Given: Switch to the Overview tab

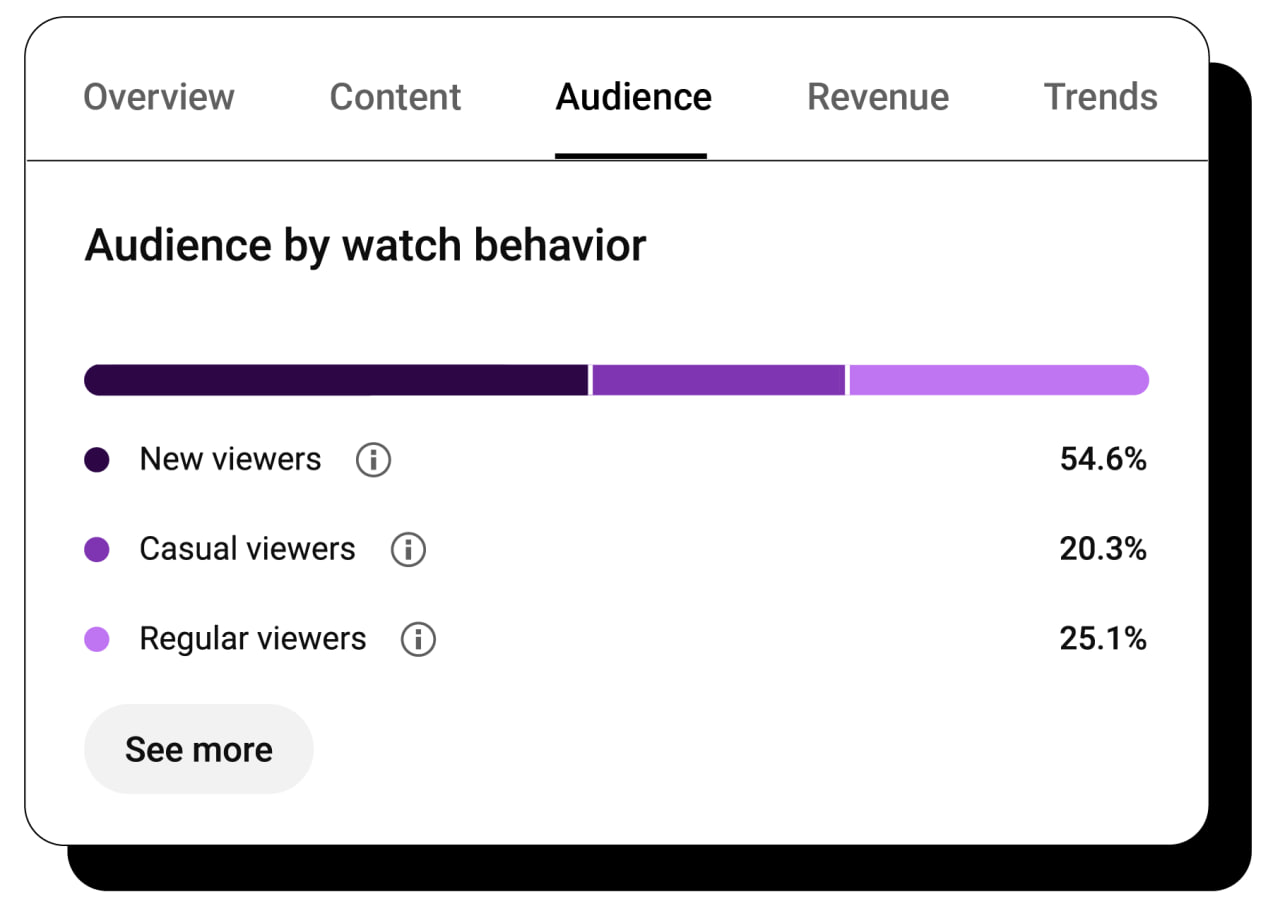Looking at the screenshot, I should coord(159,97).
